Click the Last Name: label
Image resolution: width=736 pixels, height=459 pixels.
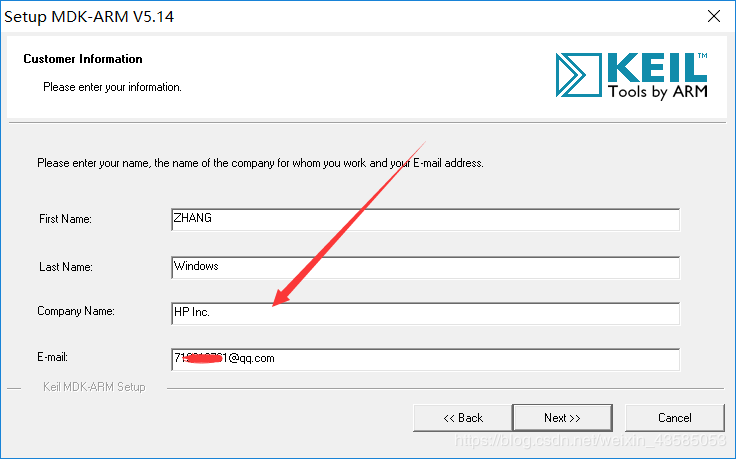(x=66, y=267)
